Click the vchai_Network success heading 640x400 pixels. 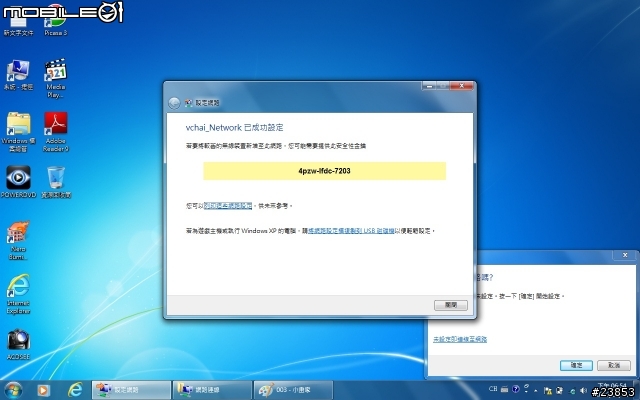(x=234, y=127)
